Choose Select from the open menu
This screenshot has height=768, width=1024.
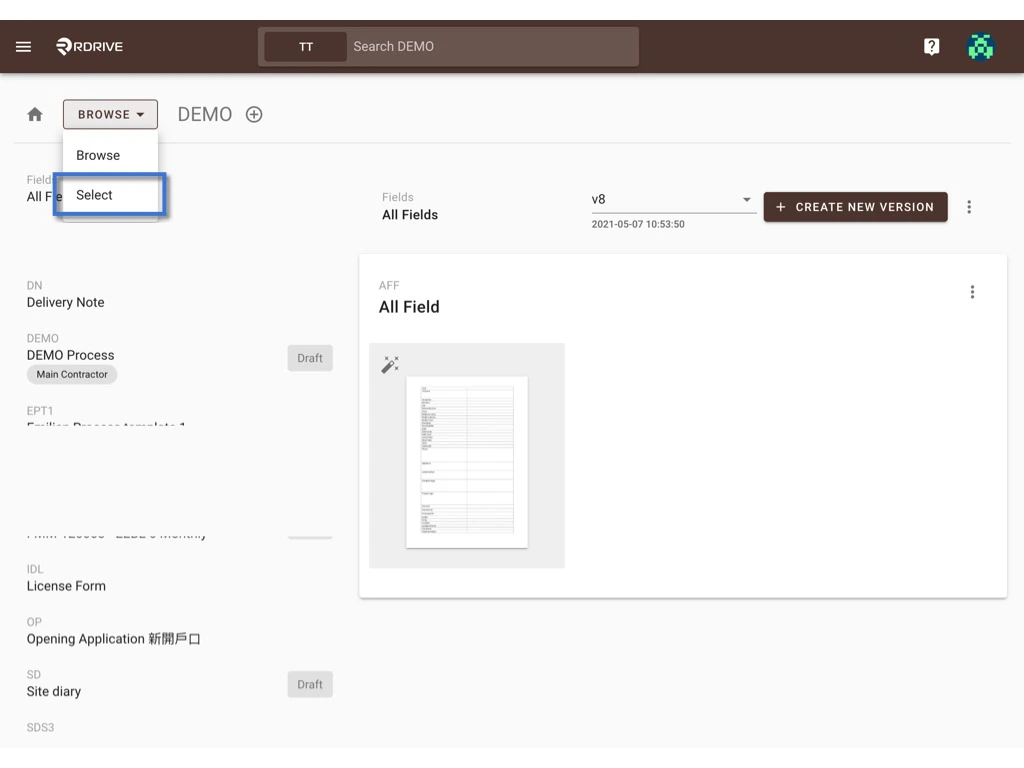pos(93,195)
